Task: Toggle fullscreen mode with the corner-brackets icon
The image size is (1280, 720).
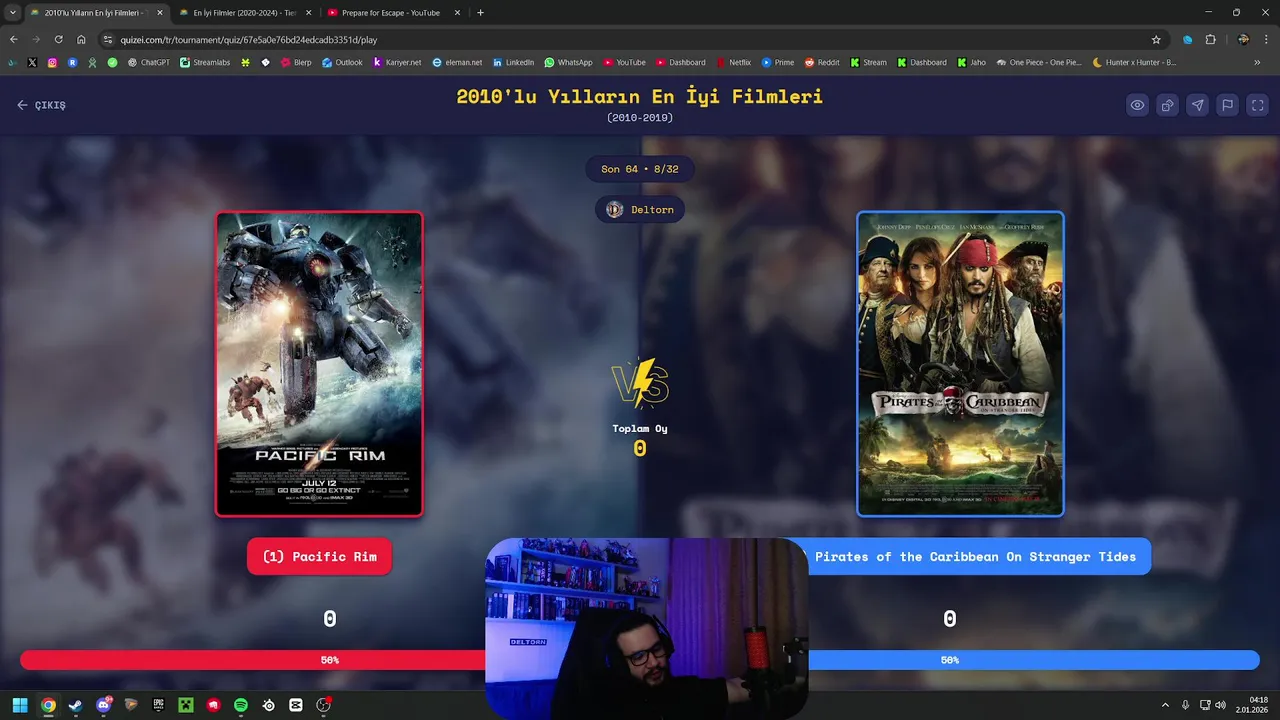Action: [x=1258, y=105]
